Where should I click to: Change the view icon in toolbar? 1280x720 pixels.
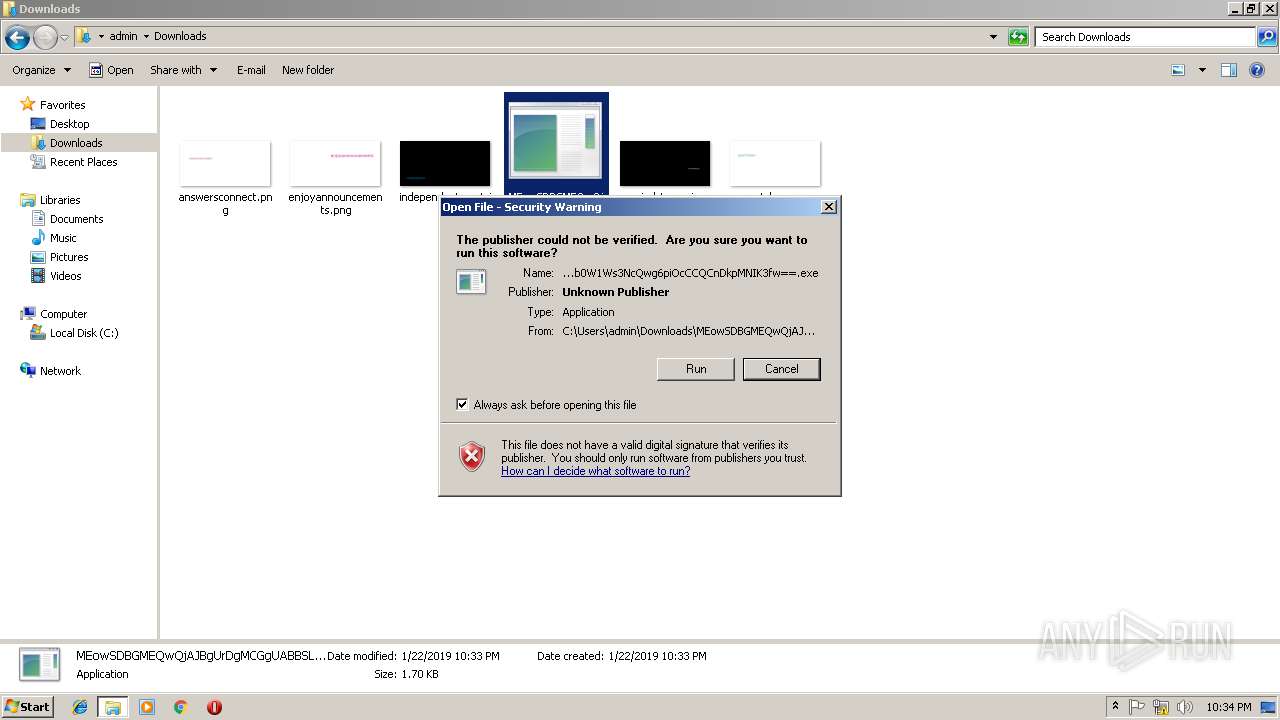tap(1178, 70)
